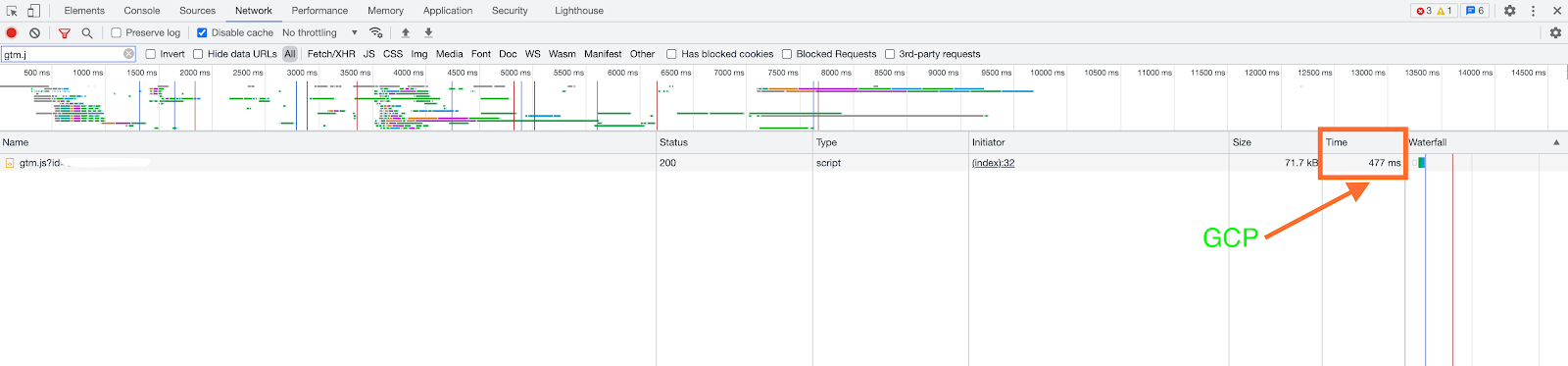Filter by Manifest requests

click(x=603, y=54)
